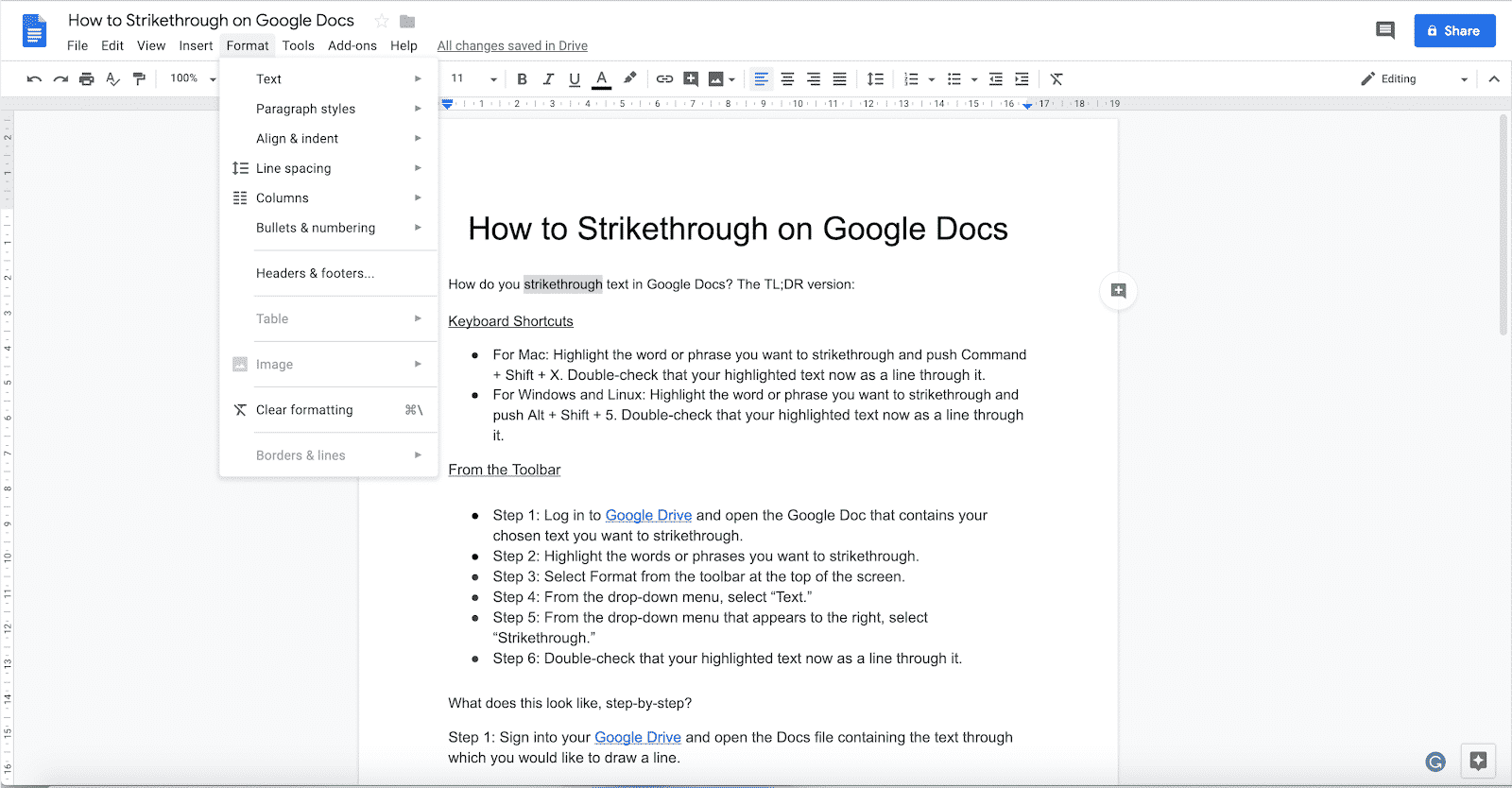Expand the Paragraph styles submenu
The width and height of the screenshot is (1512, 788).
coord(329,109)
